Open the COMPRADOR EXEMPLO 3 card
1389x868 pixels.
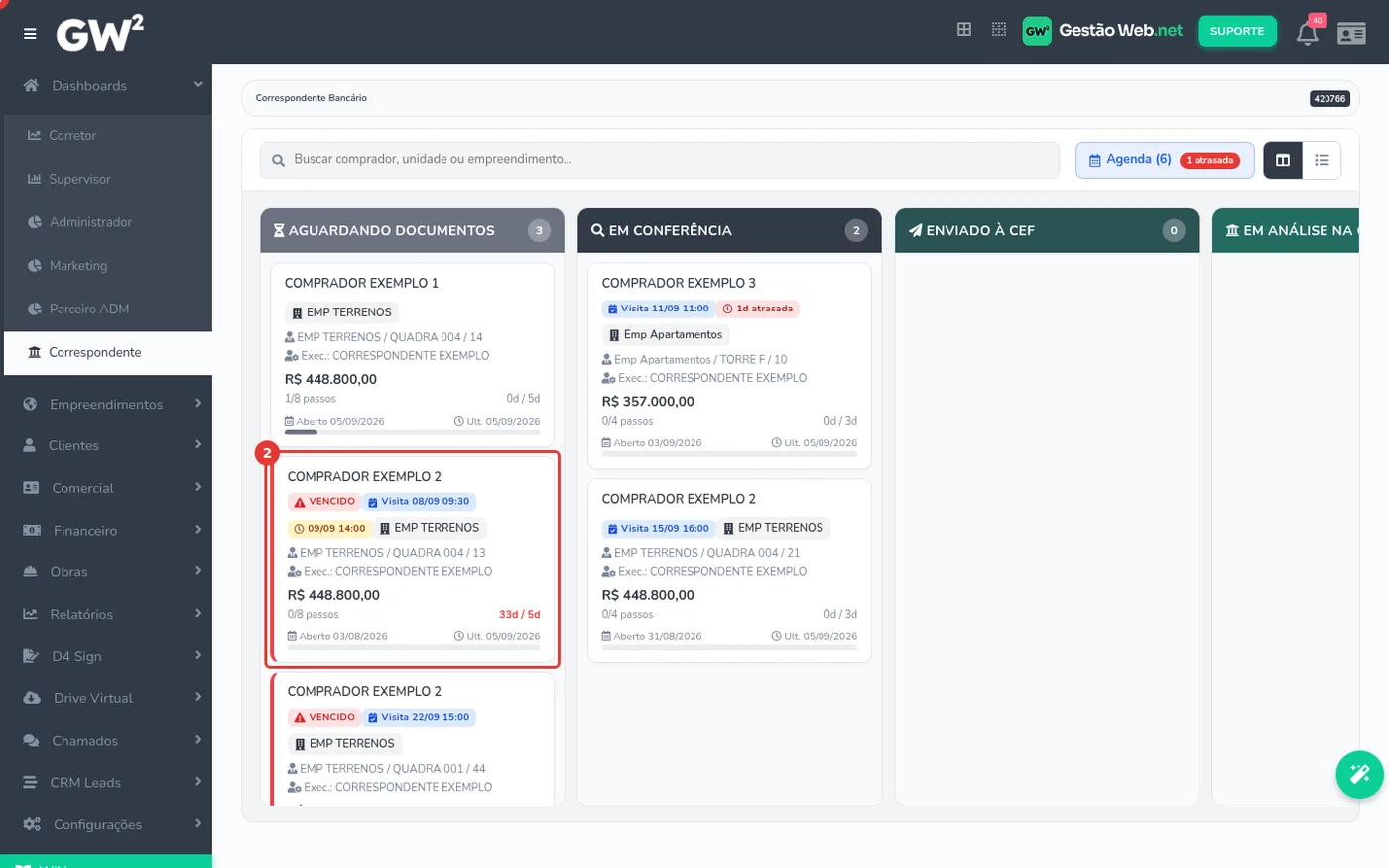click(729, 366)
